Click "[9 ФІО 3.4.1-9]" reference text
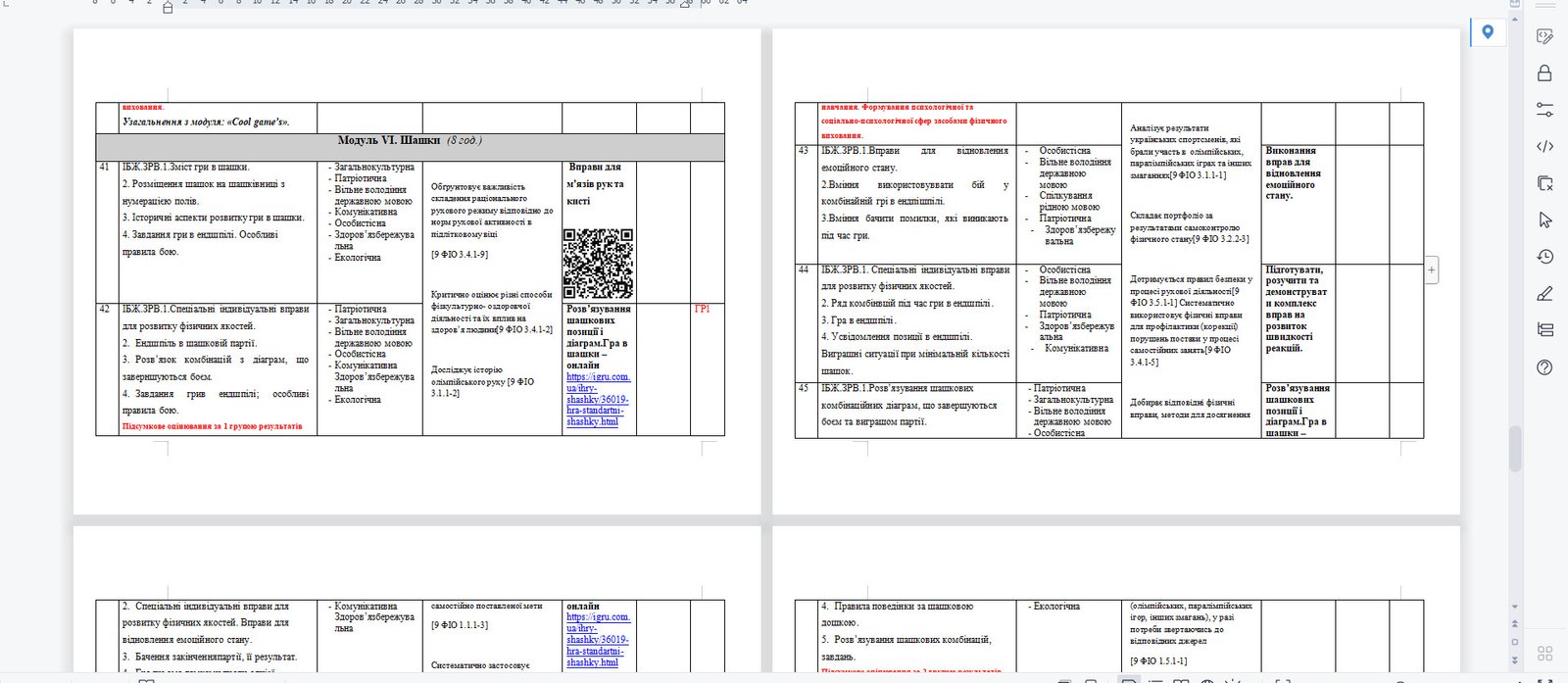Screen dimensions: 1568x683 [x=460, y=255]
